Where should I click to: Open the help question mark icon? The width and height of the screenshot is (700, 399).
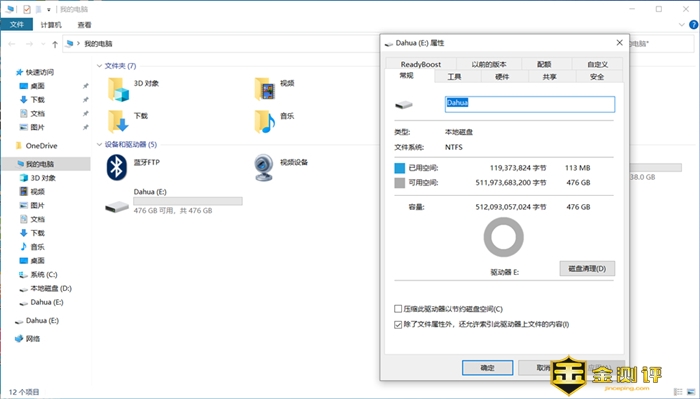tap(694, 25)
